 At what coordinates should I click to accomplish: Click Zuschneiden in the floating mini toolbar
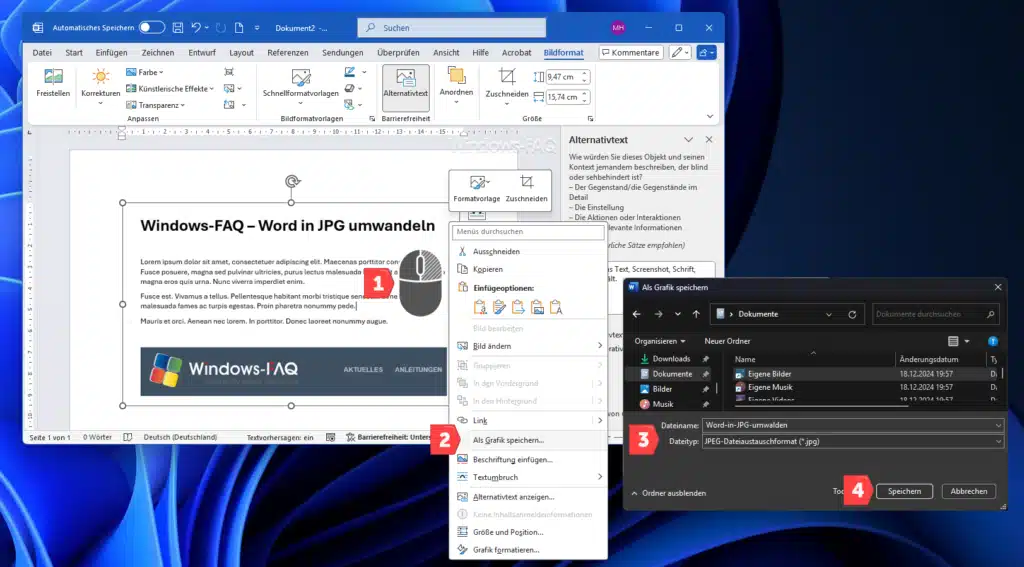526,189
